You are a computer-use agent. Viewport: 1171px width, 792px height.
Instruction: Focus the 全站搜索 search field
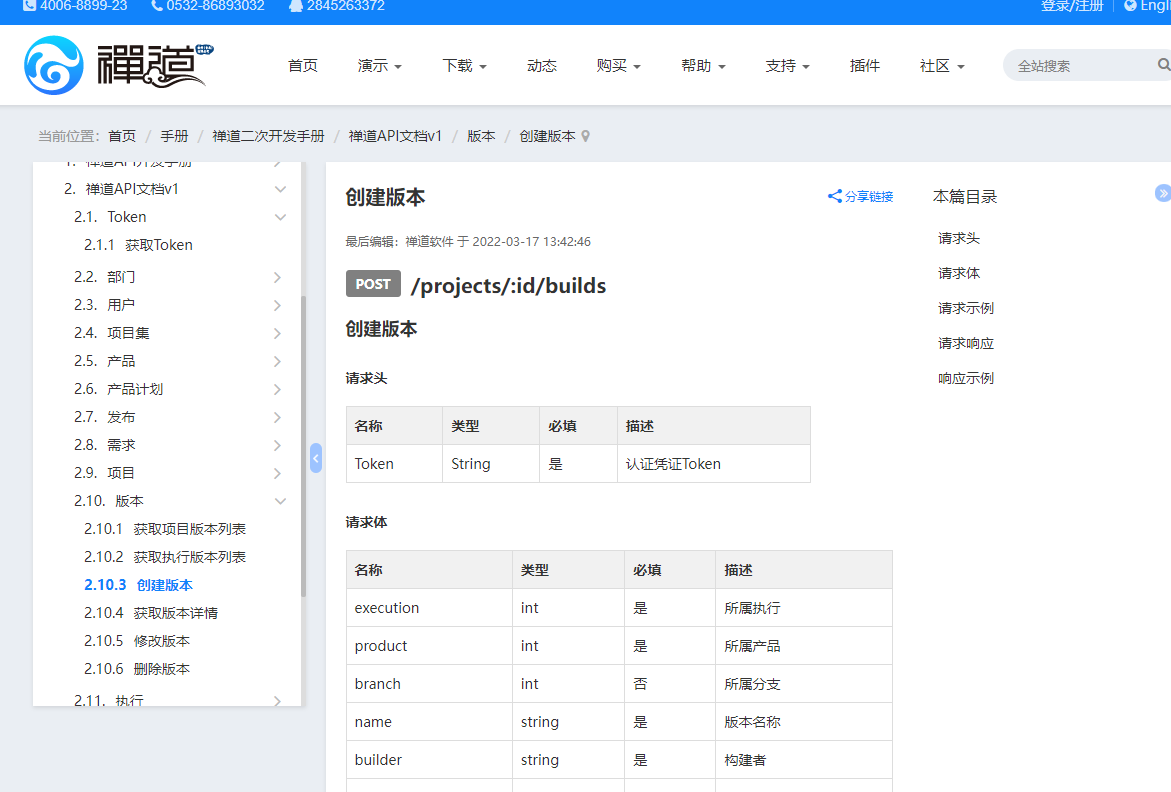click(x=1080, y=66)
